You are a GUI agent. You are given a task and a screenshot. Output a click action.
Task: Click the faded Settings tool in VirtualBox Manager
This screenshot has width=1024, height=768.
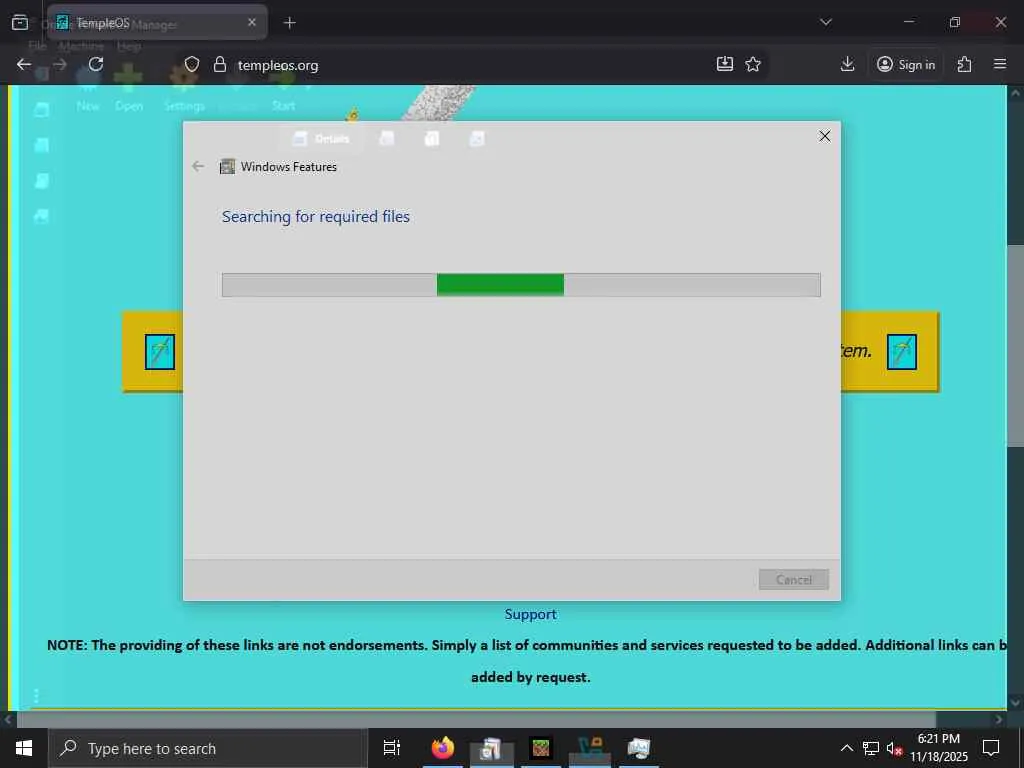tap(184, 89)
